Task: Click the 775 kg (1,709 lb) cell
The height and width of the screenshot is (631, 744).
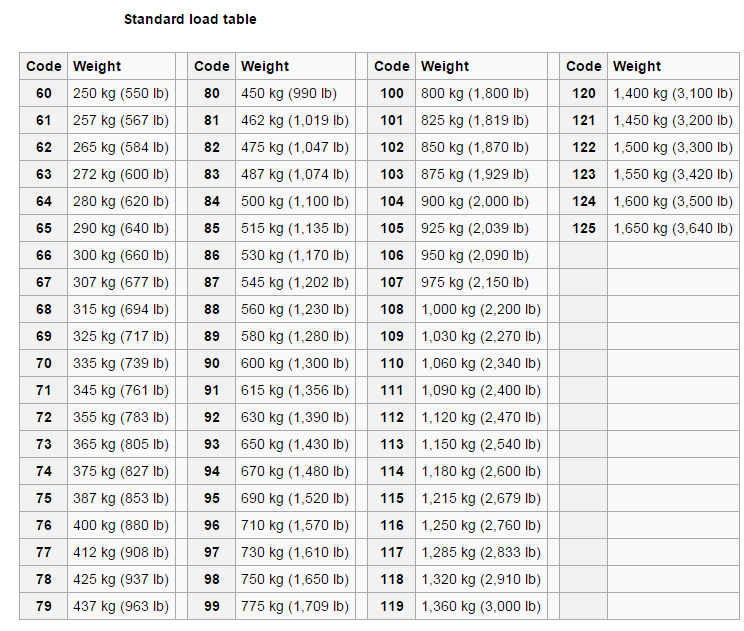Action: pyautogui.click(x=295, y=606)
